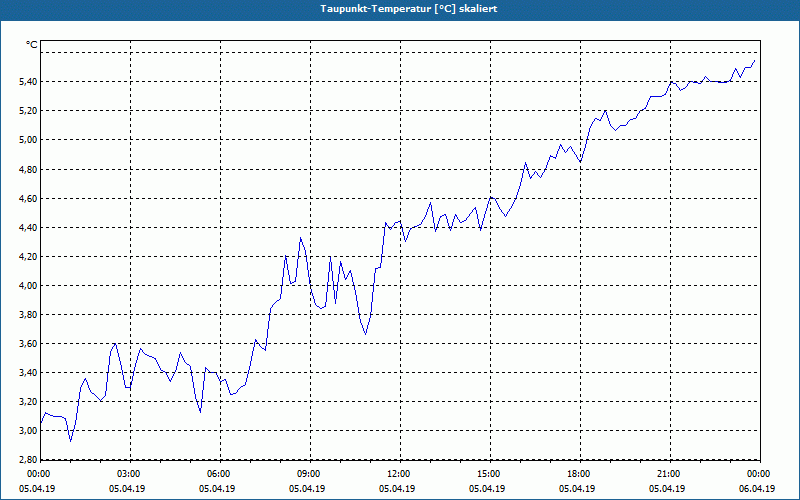The width and height of the screenshot is (800, 500).
Task: Click the '05.04.19' date beneath 03:00
Action: pos(127,489)
